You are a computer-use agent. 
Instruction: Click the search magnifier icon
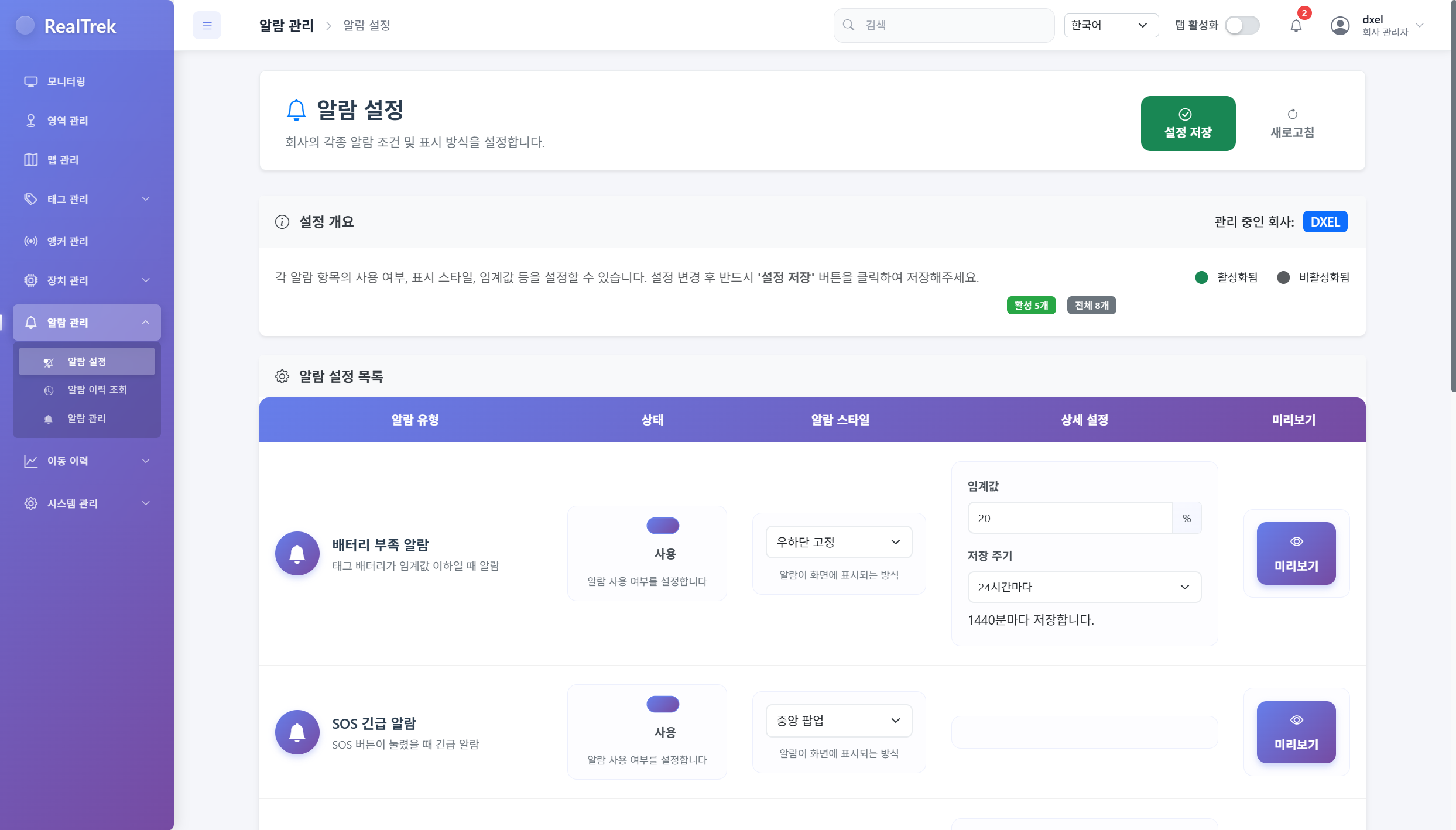click(x=848, y=25)
